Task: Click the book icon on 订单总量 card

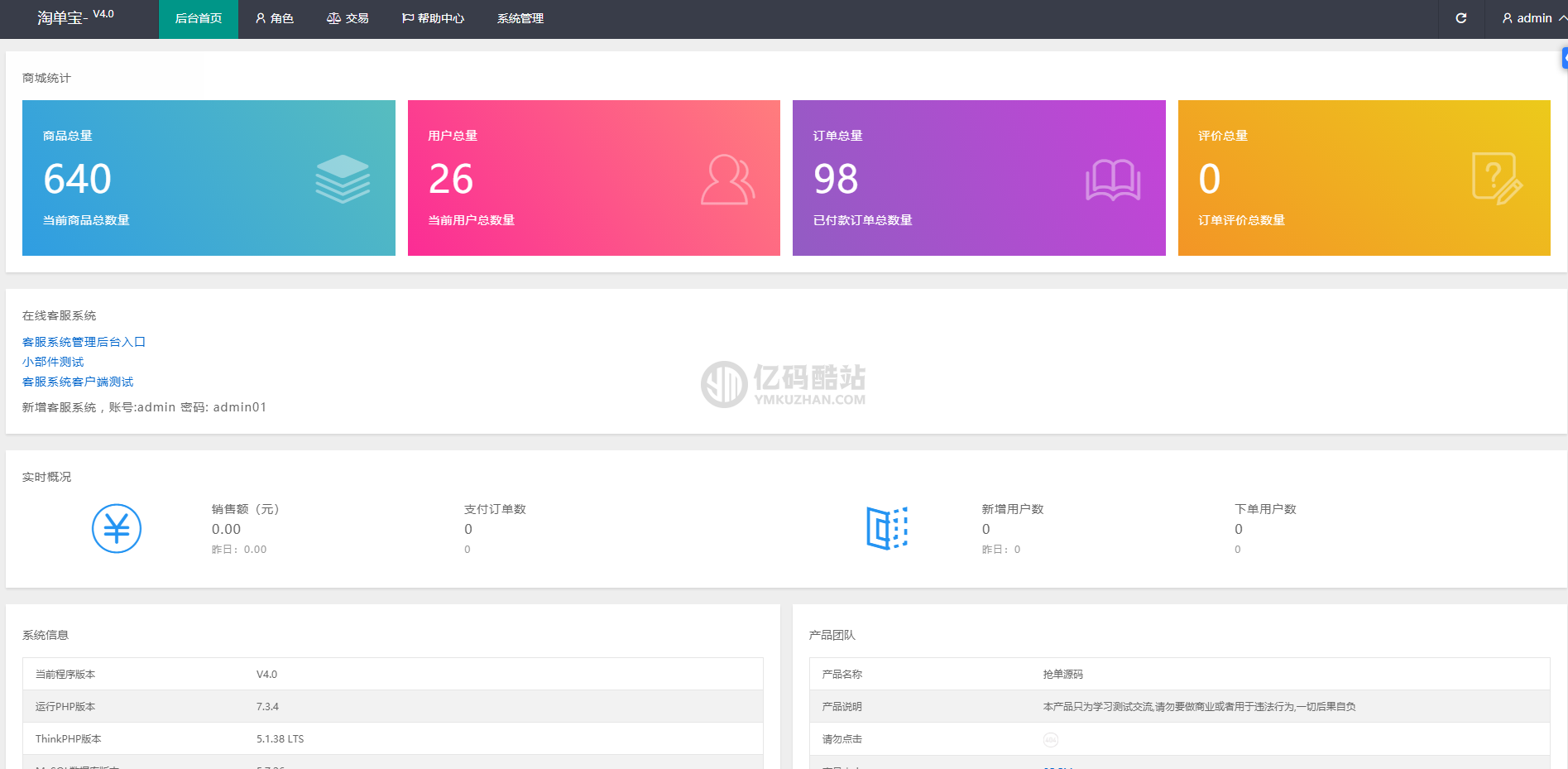Action: click(x=1113, y=180)
